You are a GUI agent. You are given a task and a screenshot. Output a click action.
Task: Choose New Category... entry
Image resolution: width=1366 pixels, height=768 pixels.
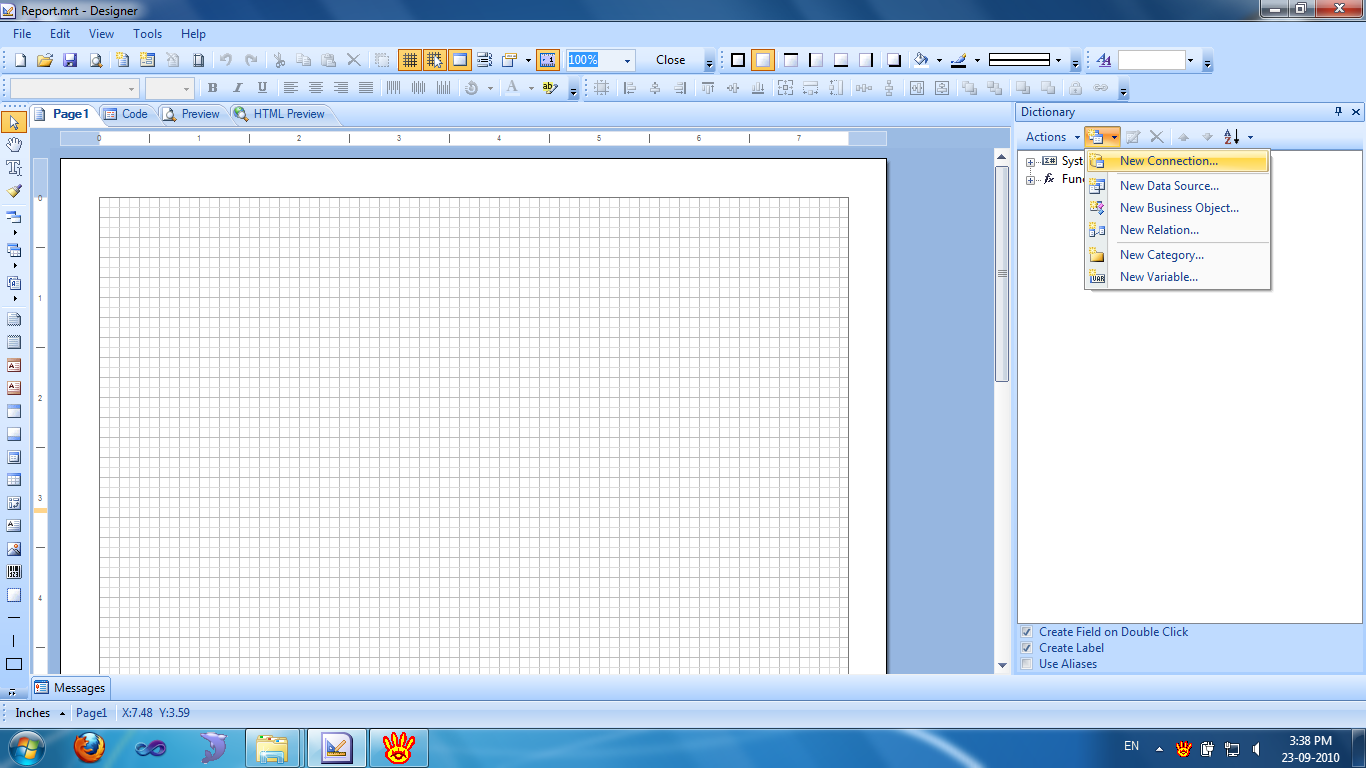point(1178,255)
